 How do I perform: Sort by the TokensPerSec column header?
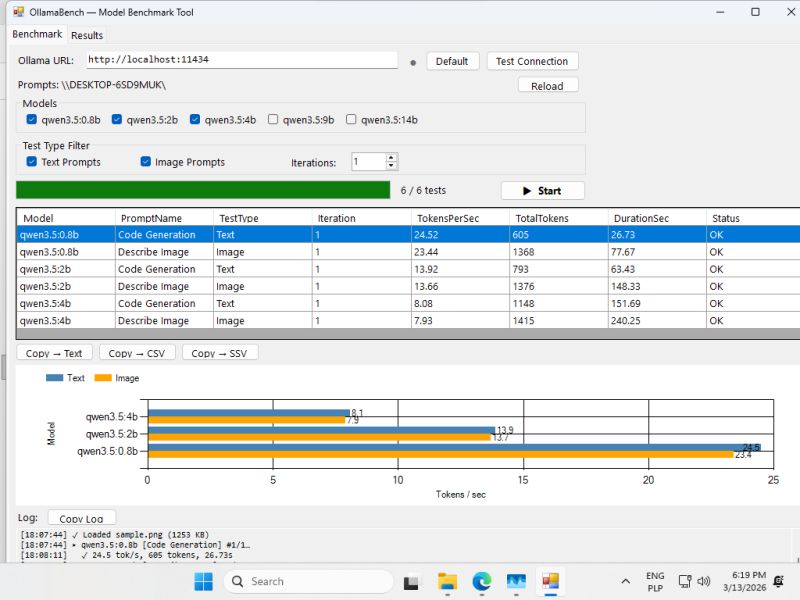pyautogui.click(x=460, y=218)
